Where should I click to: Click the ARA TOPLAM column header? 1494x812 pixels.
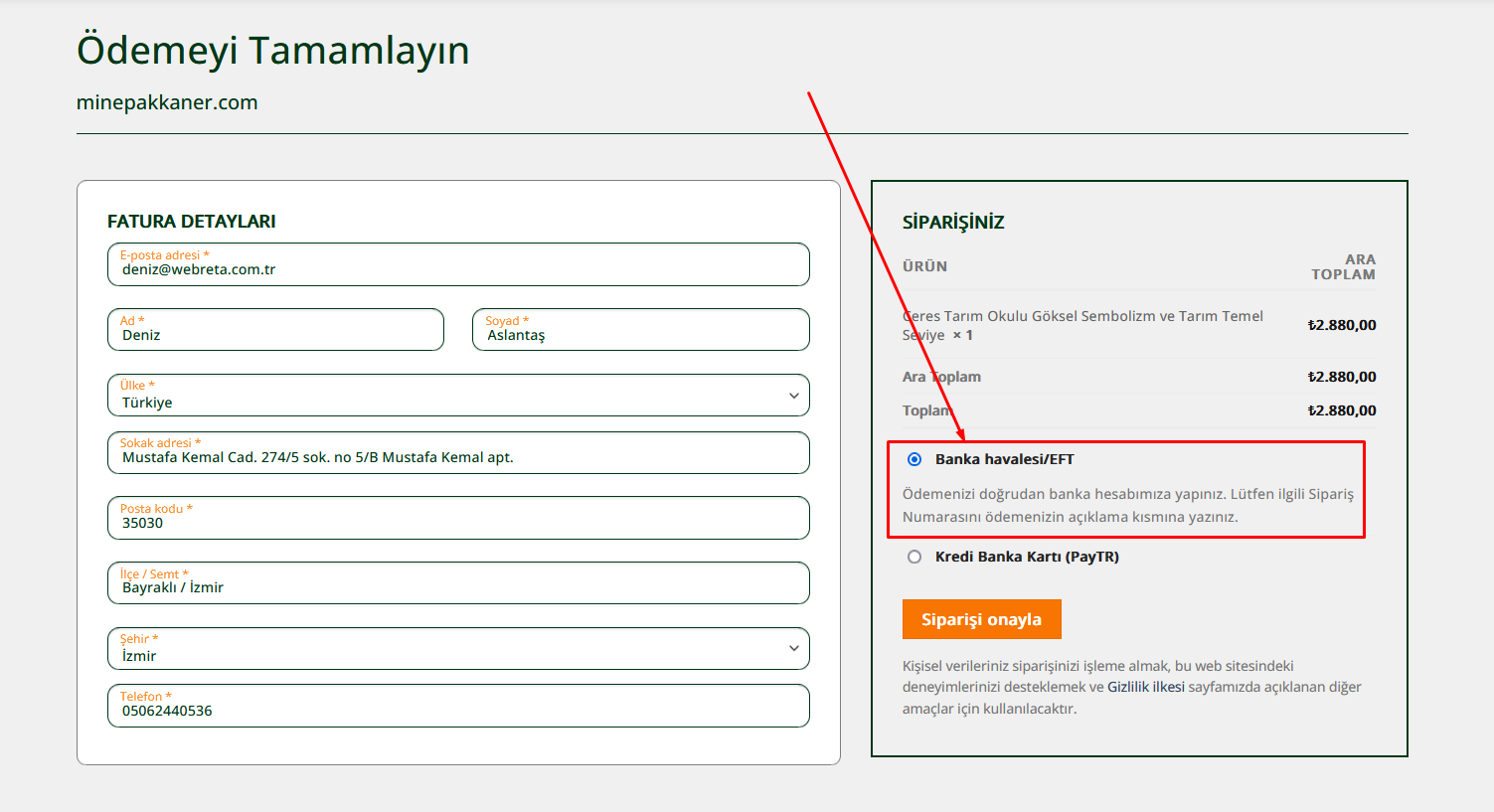click(1344, 266)
